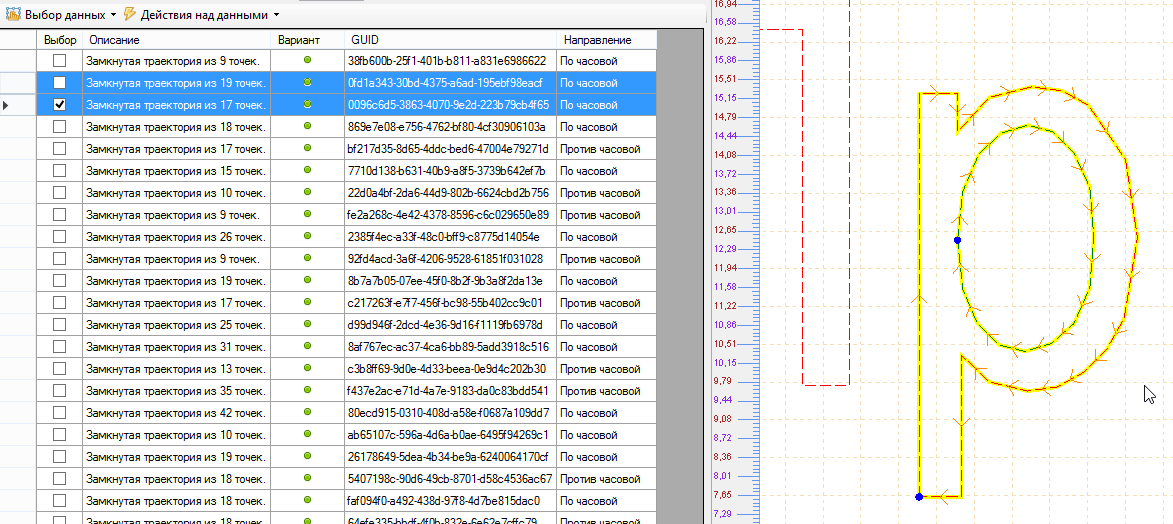Click the green variant dot for GUID 0096c6d5
Image resolution: width=1173 pixels, height=524 pixels.
pos(307,104)
